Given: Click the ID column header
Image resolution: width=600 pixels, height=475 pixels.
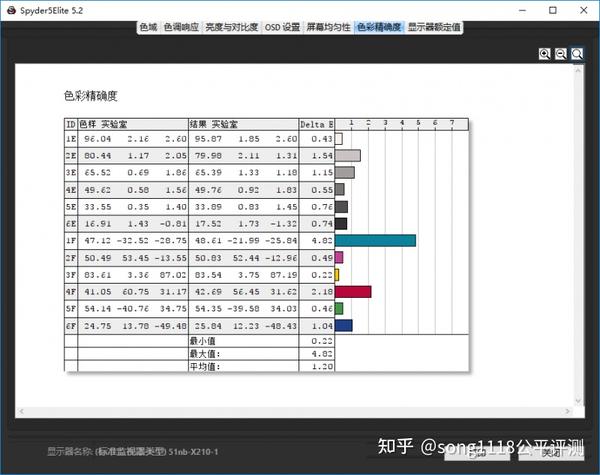Looking at the screenshot, I should [71, 124].
